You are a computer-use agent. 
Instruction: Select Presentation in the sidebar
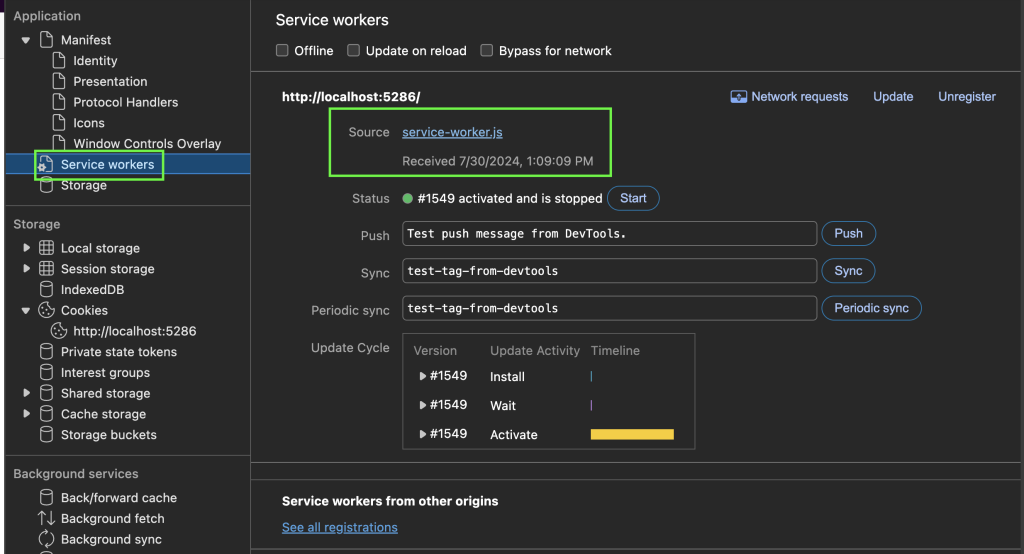pyautogui.click(x=110, y=82)
